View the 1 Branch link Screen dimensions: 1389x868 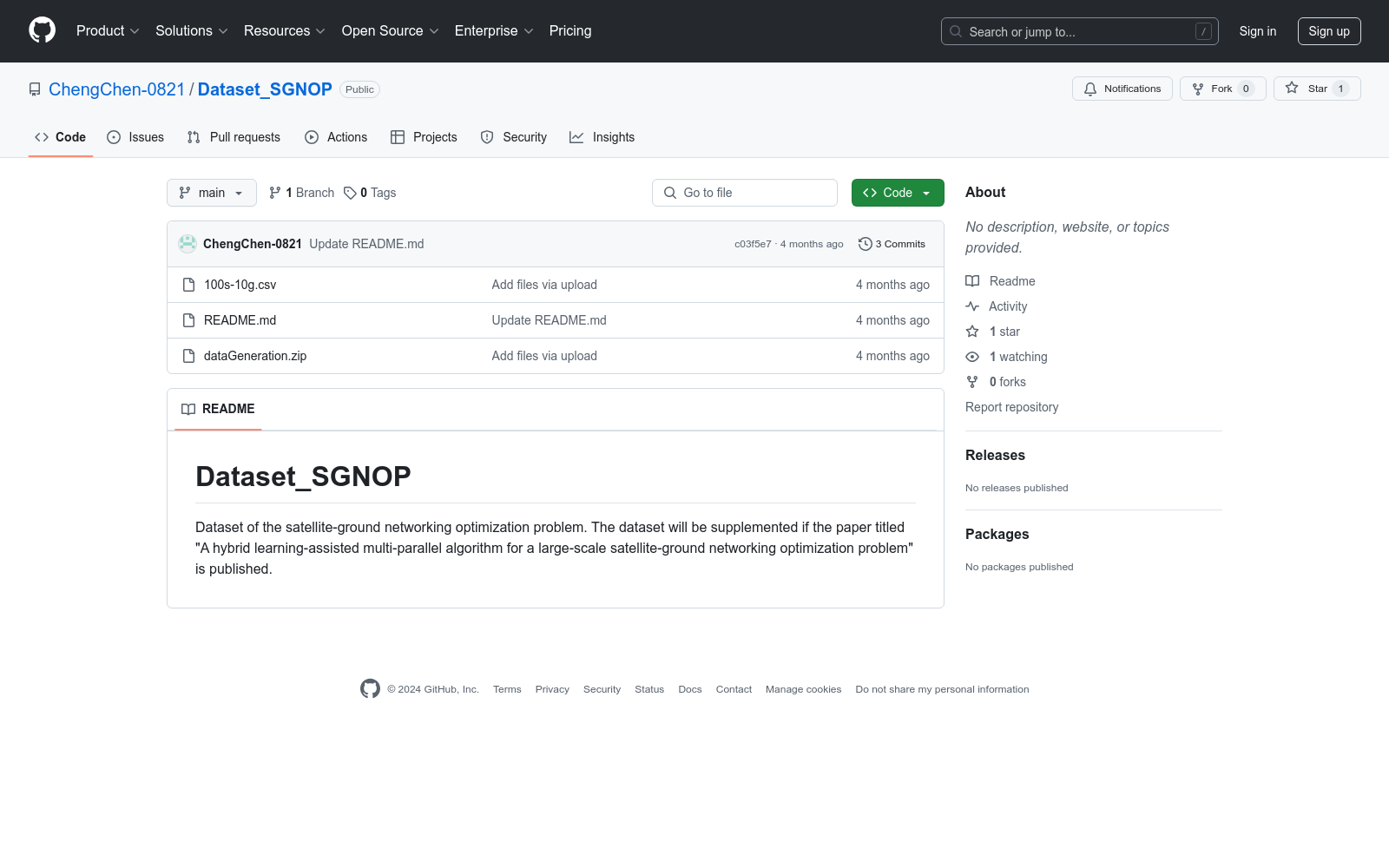(302, 193)
